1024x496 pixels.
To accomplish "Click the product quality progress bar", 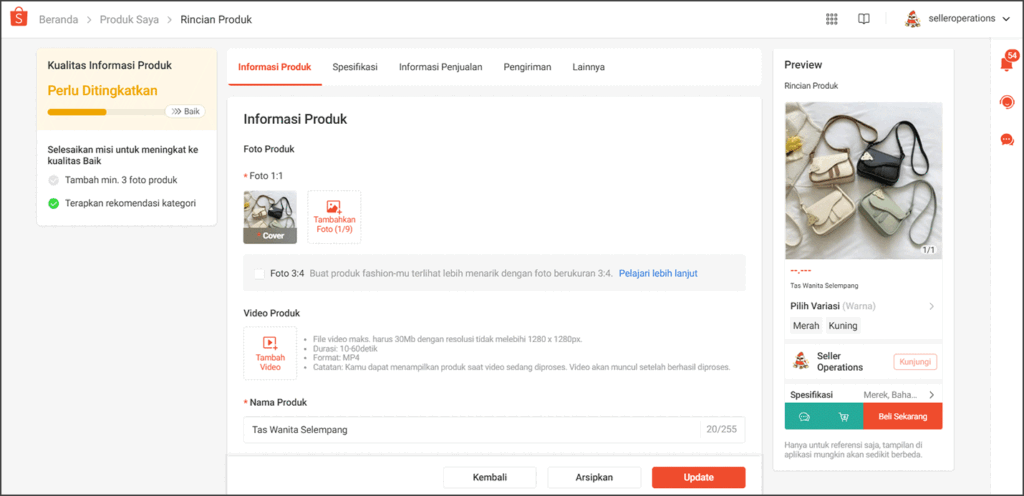I will coord(106,112).
